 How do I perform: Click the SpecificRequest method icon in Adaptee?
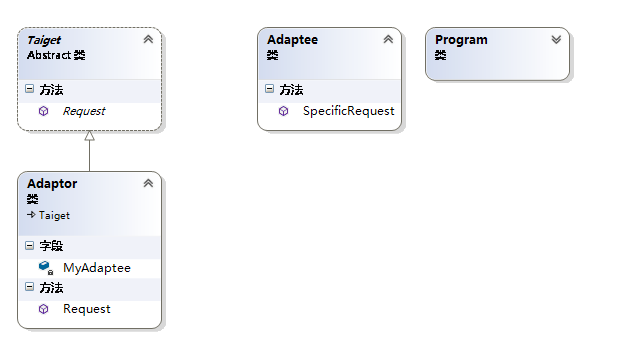pyautogui.click(x=284, y=111)
